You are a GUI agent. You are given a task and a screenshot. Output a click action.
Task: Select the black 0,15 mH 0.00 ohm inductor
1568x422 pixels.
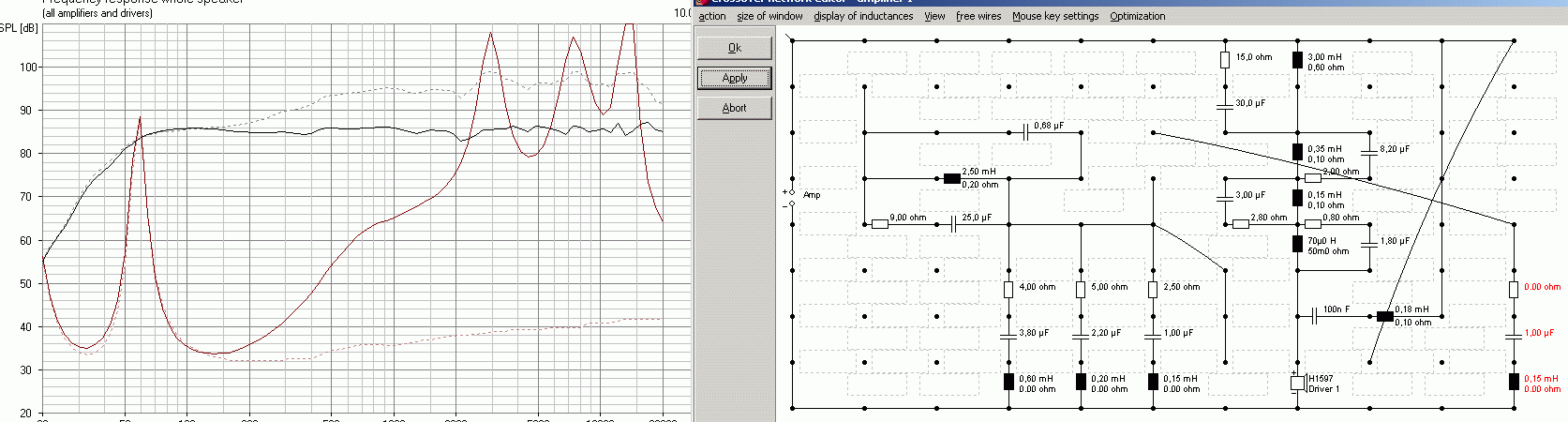[1153, 382]
